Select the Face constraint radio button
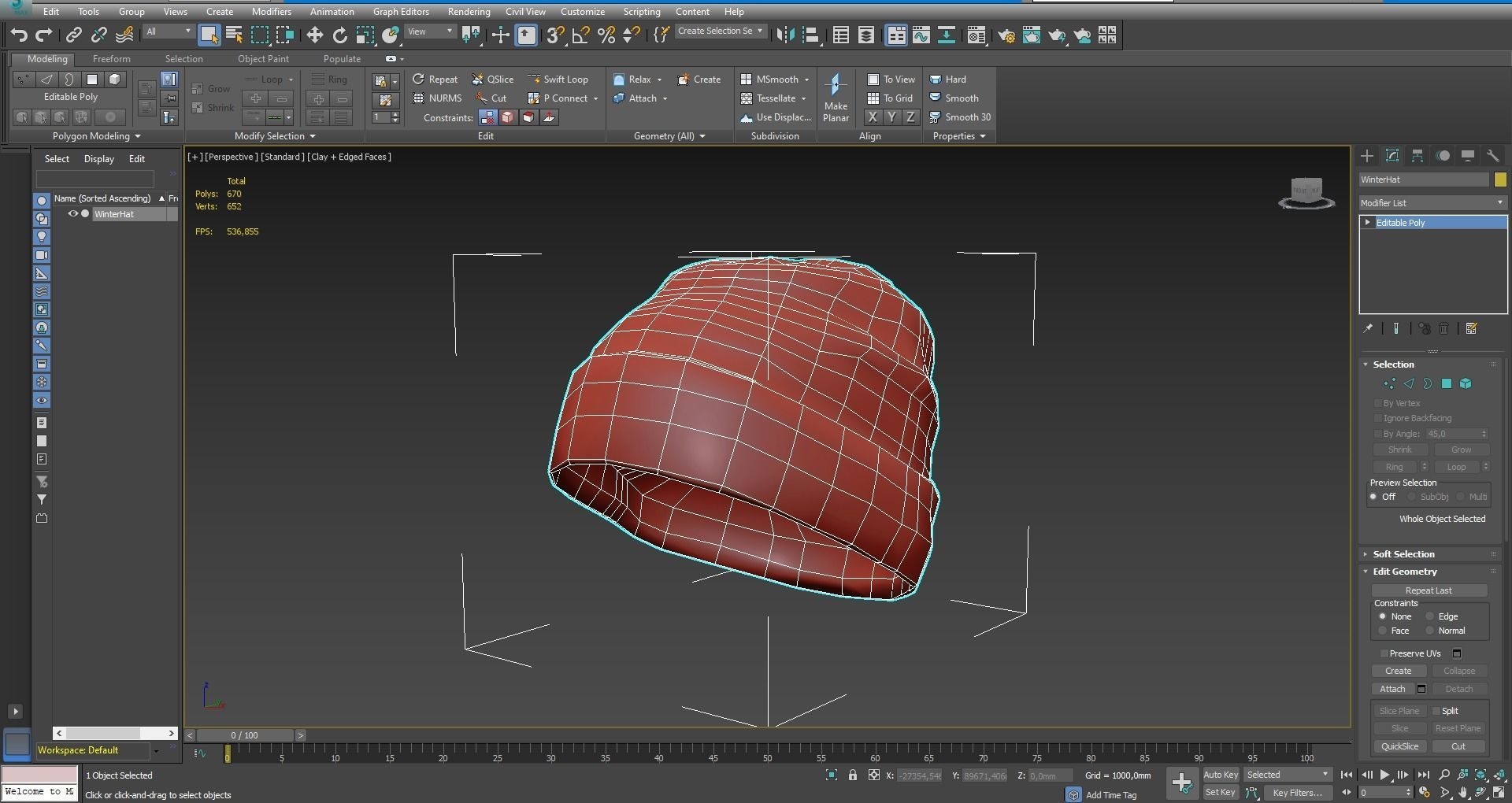Image resolution: width=1512 pixels, height=803 pixels. click(x=1382, y=631)
